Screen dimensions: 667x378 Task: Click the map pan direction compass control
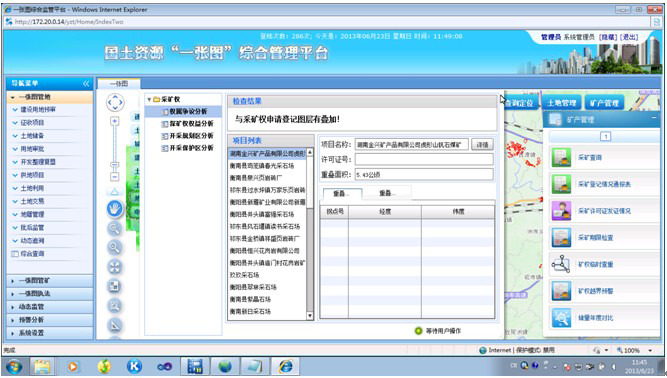[115, 103]
